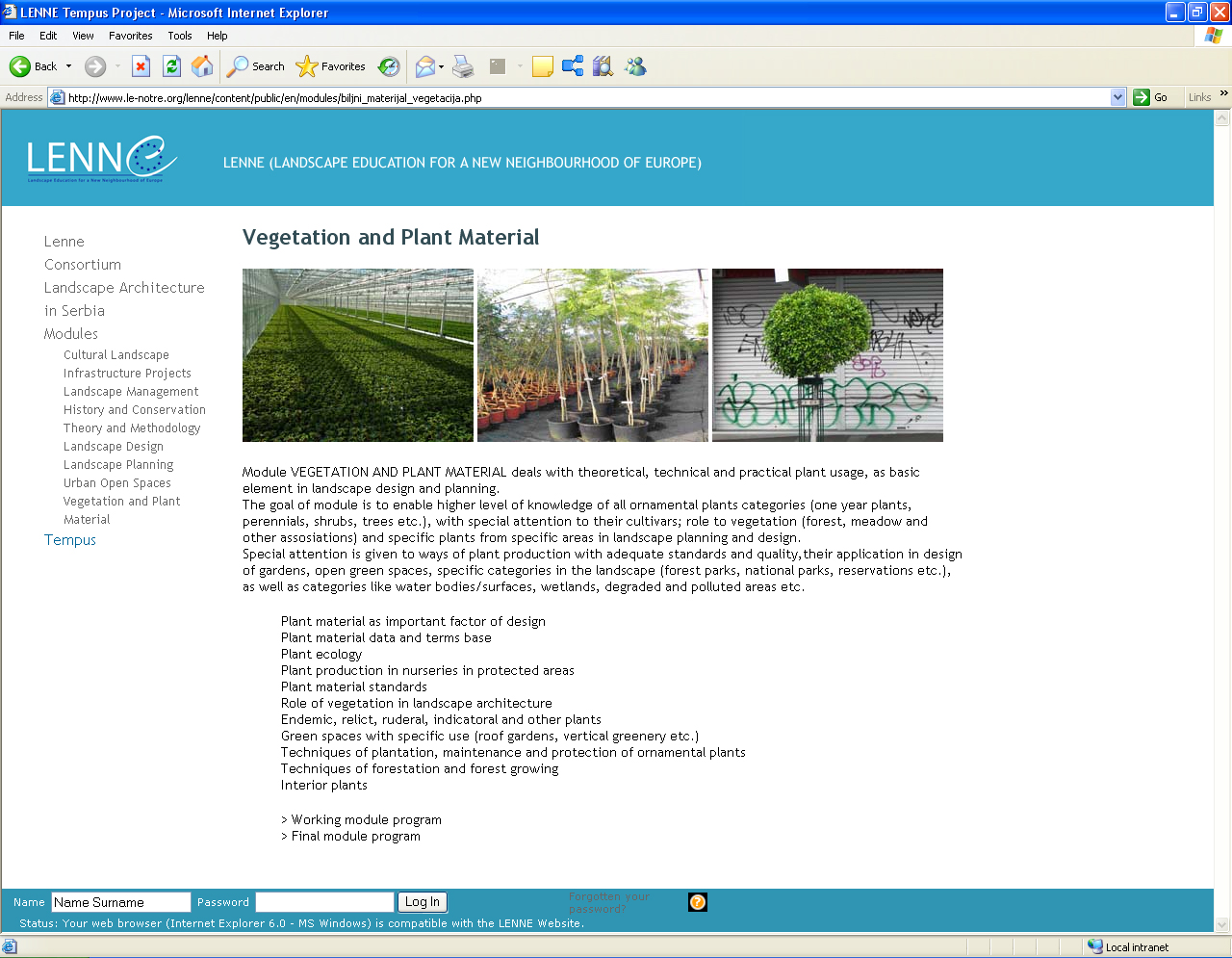1232x958 pixels.
Task: Click the Log In button
Action: coord(422,902)
